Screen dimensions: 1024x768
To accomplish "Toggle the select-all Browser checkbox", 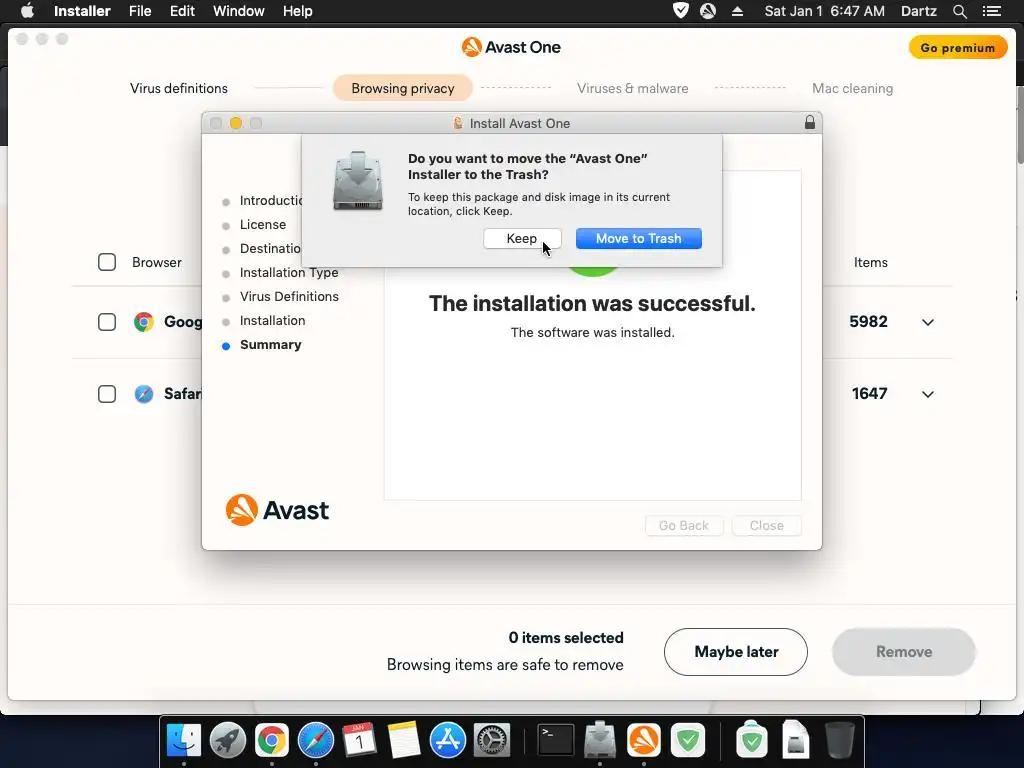I will pos(107,262).
